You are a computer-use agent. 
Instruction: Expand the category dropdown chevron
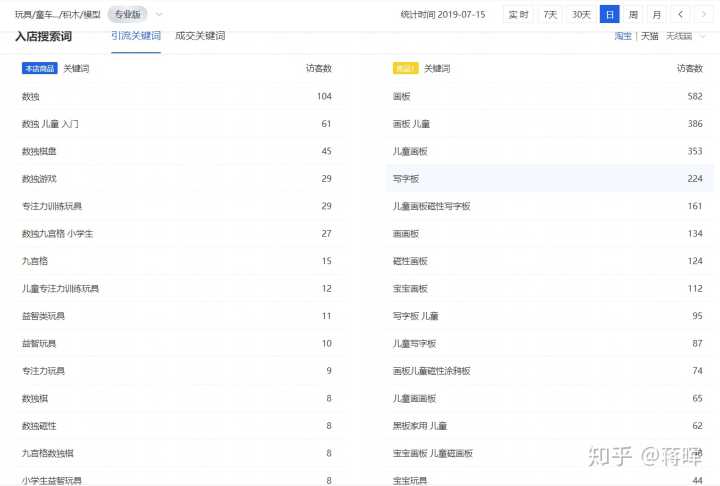click(x=159, y=14)
